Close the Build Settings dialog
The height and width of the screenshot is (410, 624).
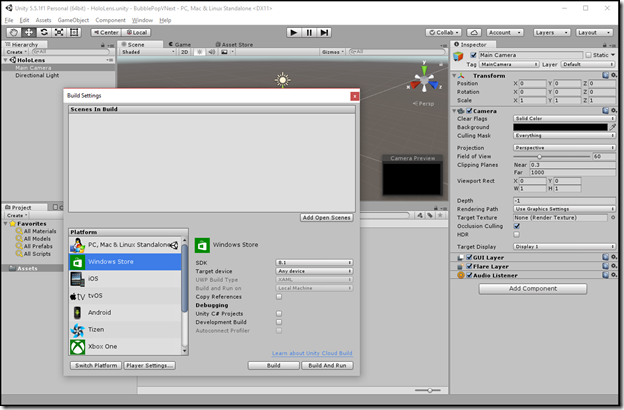coord(355,96)
